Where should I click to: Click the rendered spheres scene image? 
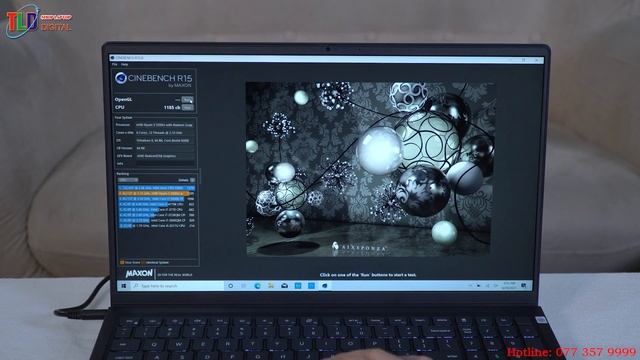pos(370,169)
